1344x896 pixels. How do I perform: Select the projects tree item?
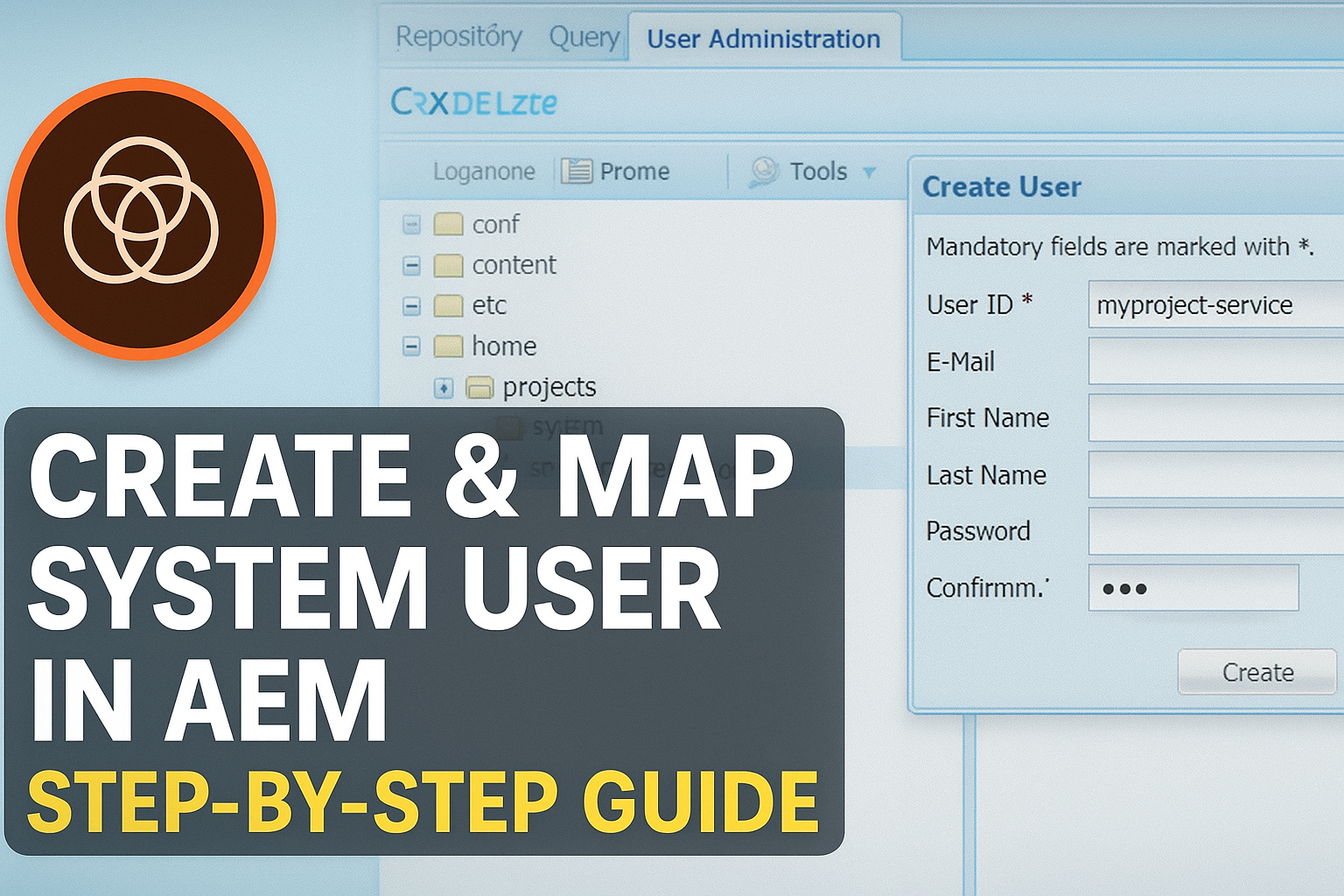[x=549, y=388]
